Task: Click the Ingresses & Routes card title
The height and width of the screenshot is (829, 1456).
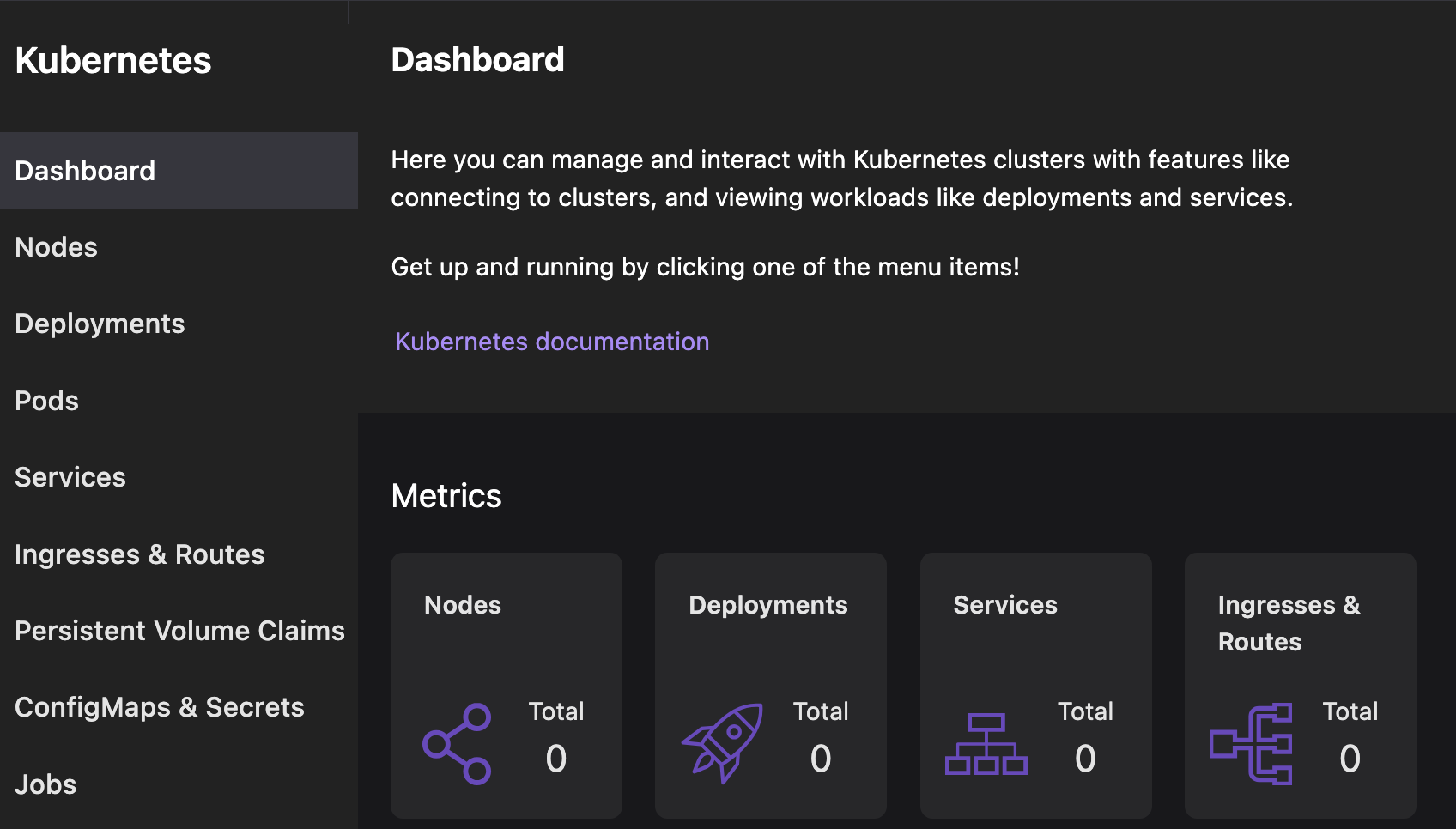Action: pos(1289,623)
